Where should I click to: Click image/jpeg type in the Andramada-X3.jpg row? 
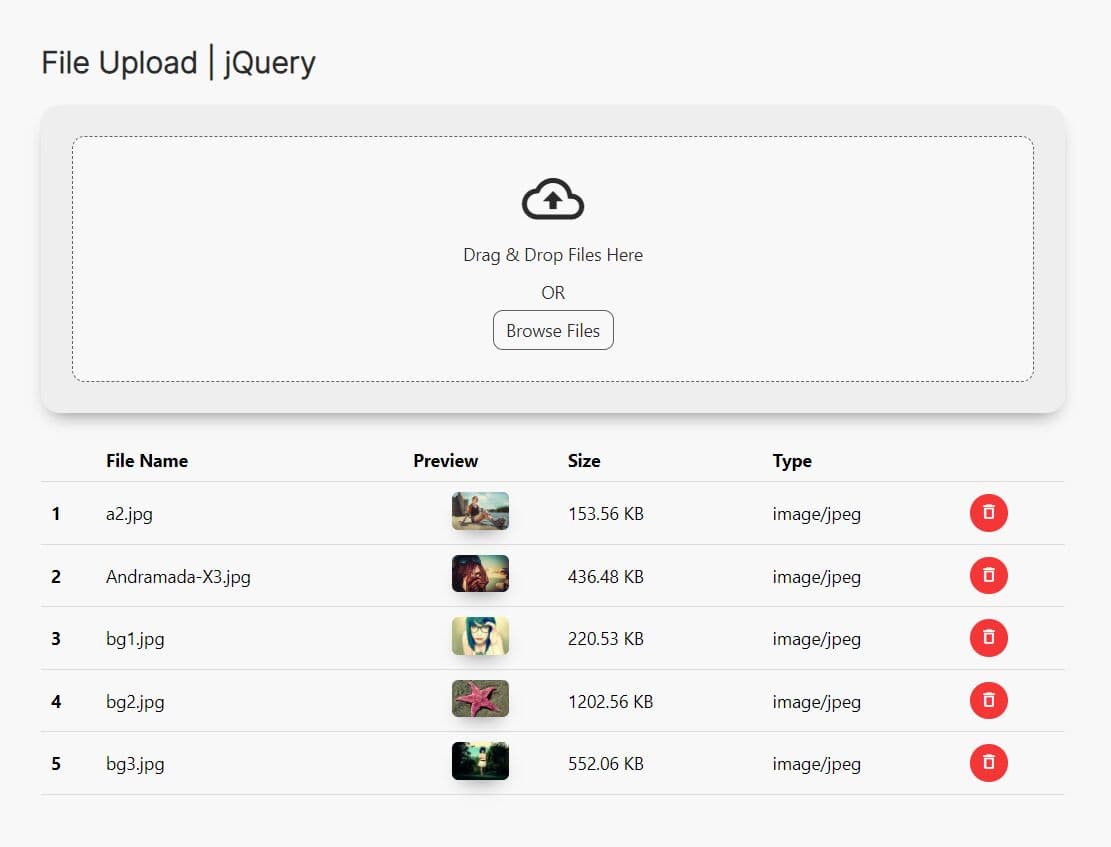817,578
